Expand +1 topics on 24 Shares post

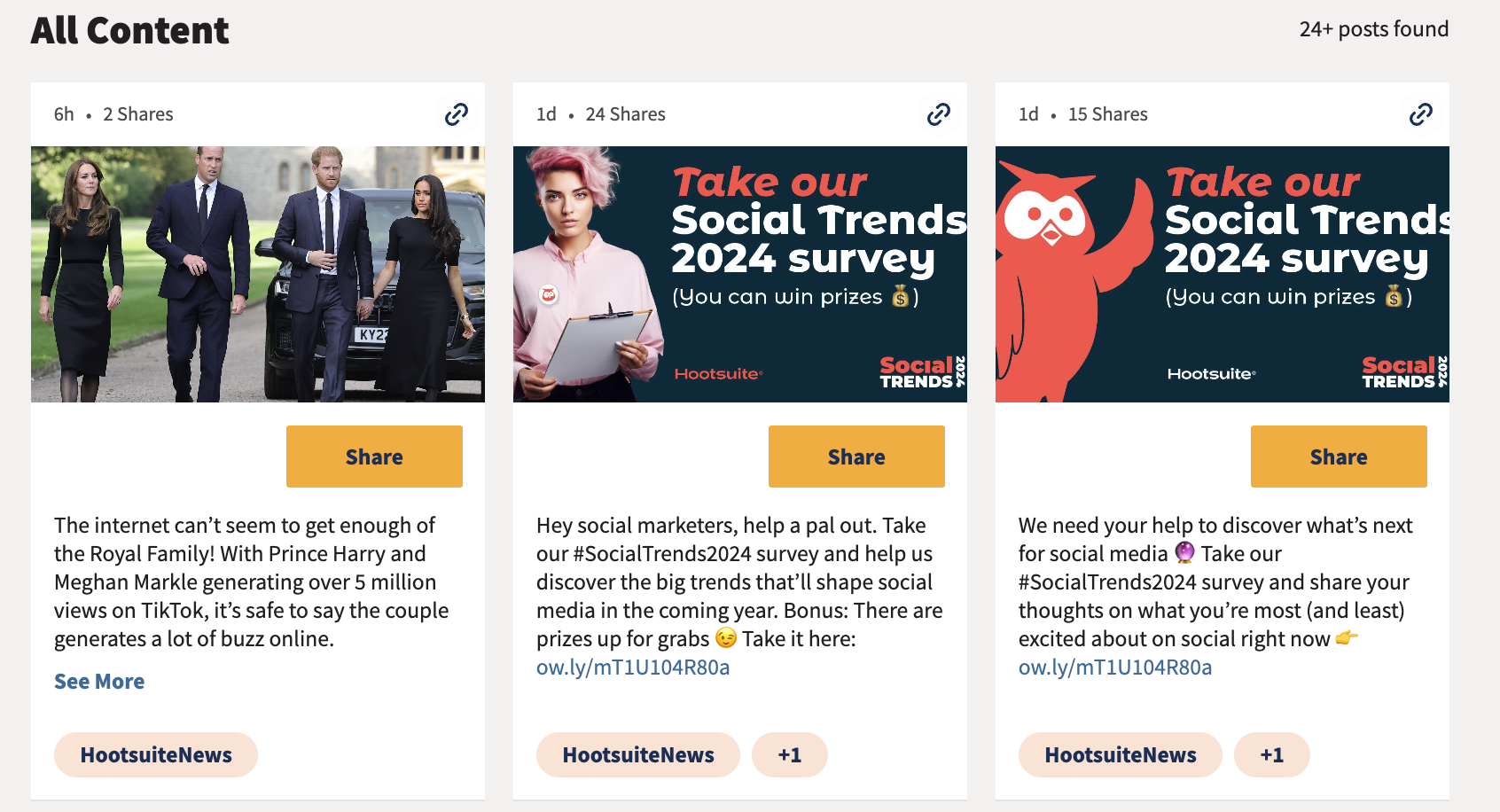tap(789, 755)
